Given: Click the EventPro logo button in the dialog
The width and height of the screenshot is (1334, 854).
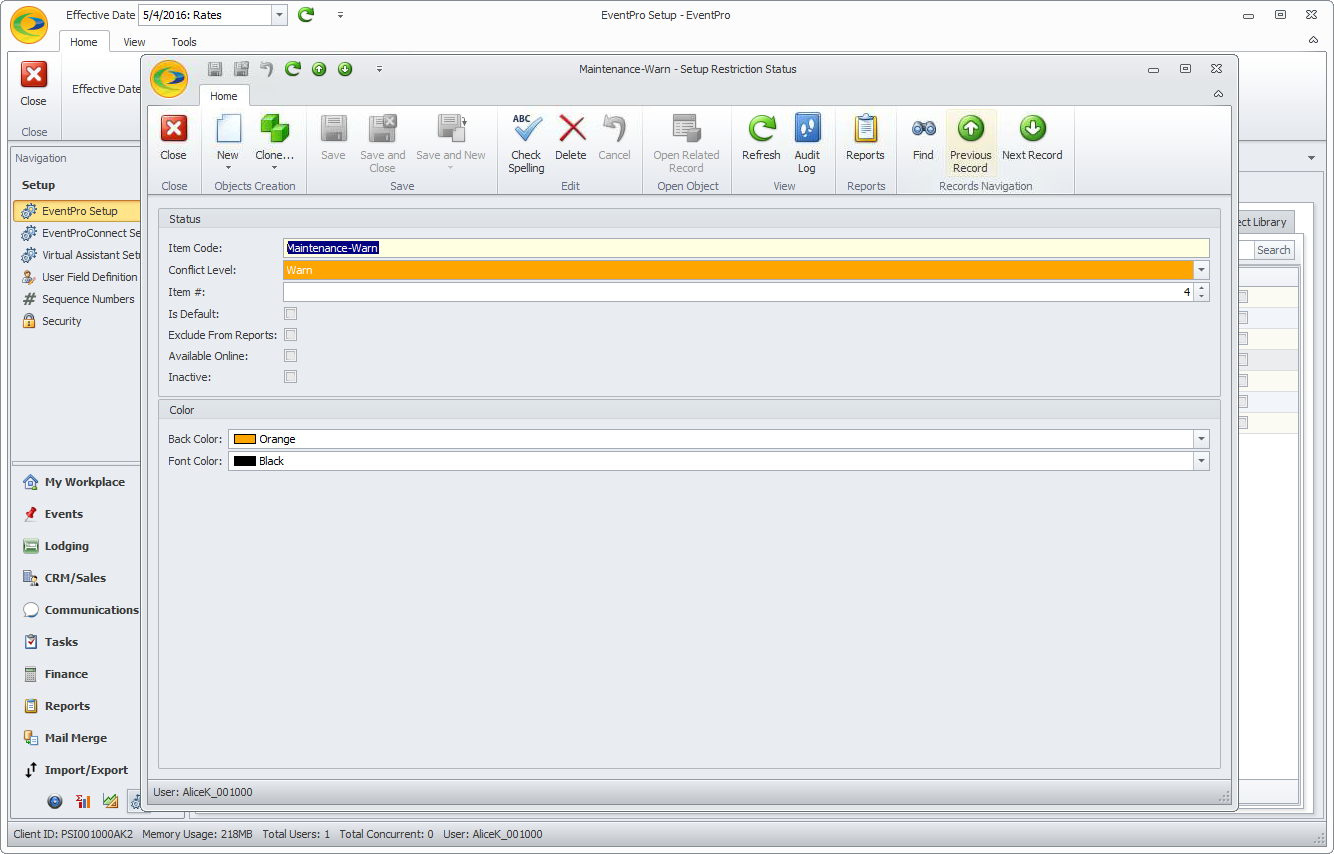Looking at the screenshot, I should tap(169, 79).
